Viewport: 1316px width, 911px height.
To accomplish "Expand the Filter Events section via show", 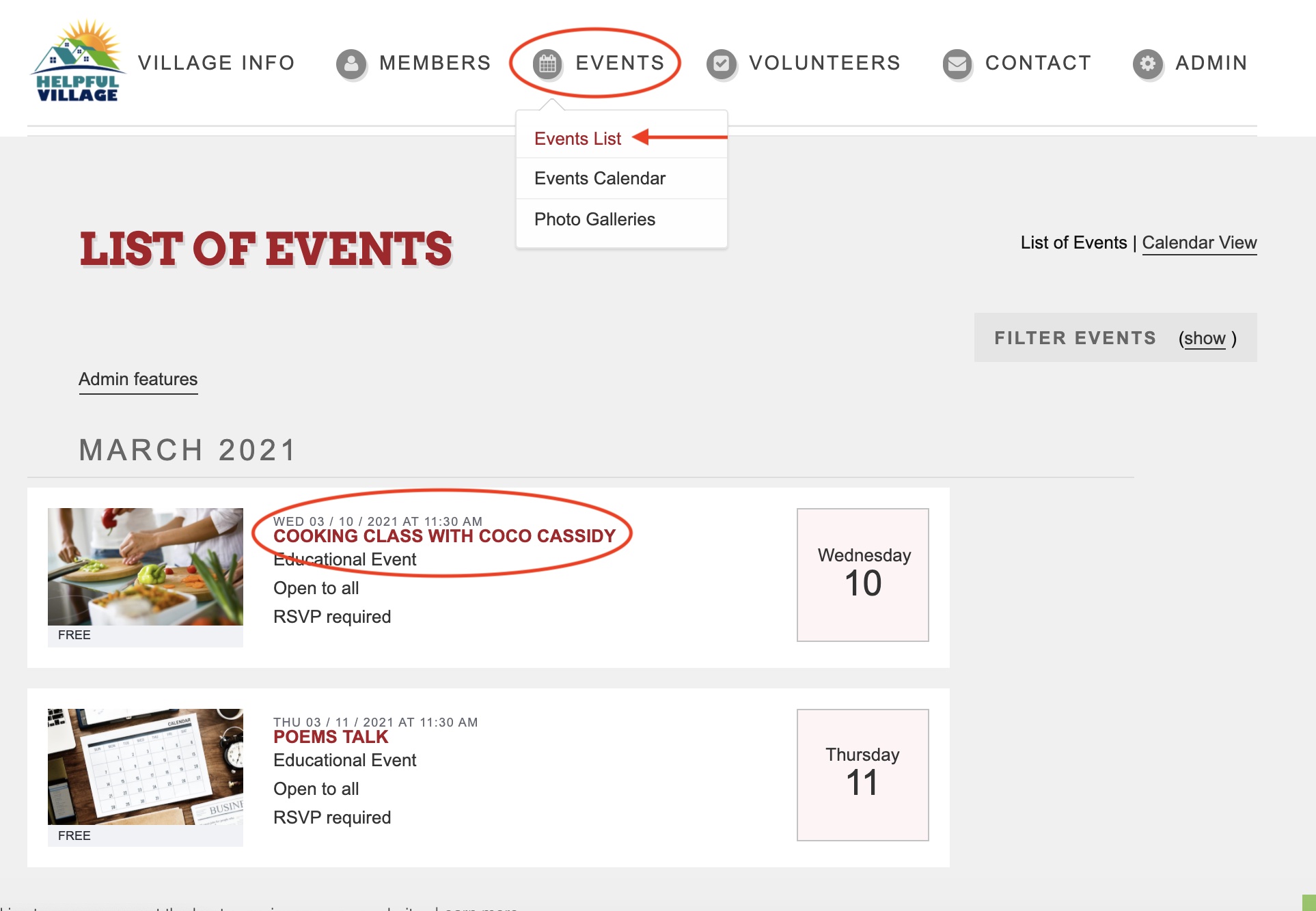I will coord(1204,338).
